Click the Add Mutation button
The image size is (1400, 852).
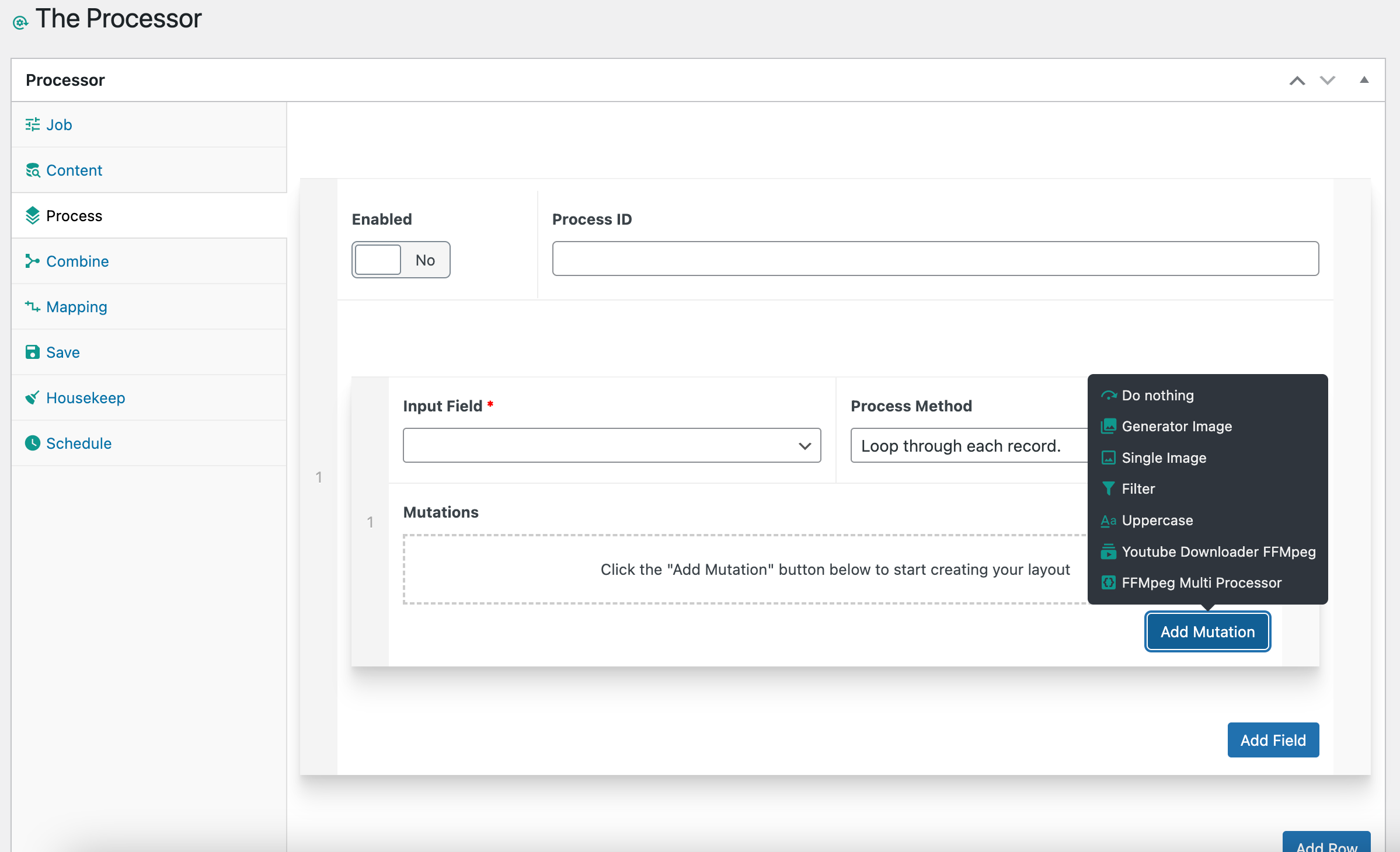[1207, 631]
